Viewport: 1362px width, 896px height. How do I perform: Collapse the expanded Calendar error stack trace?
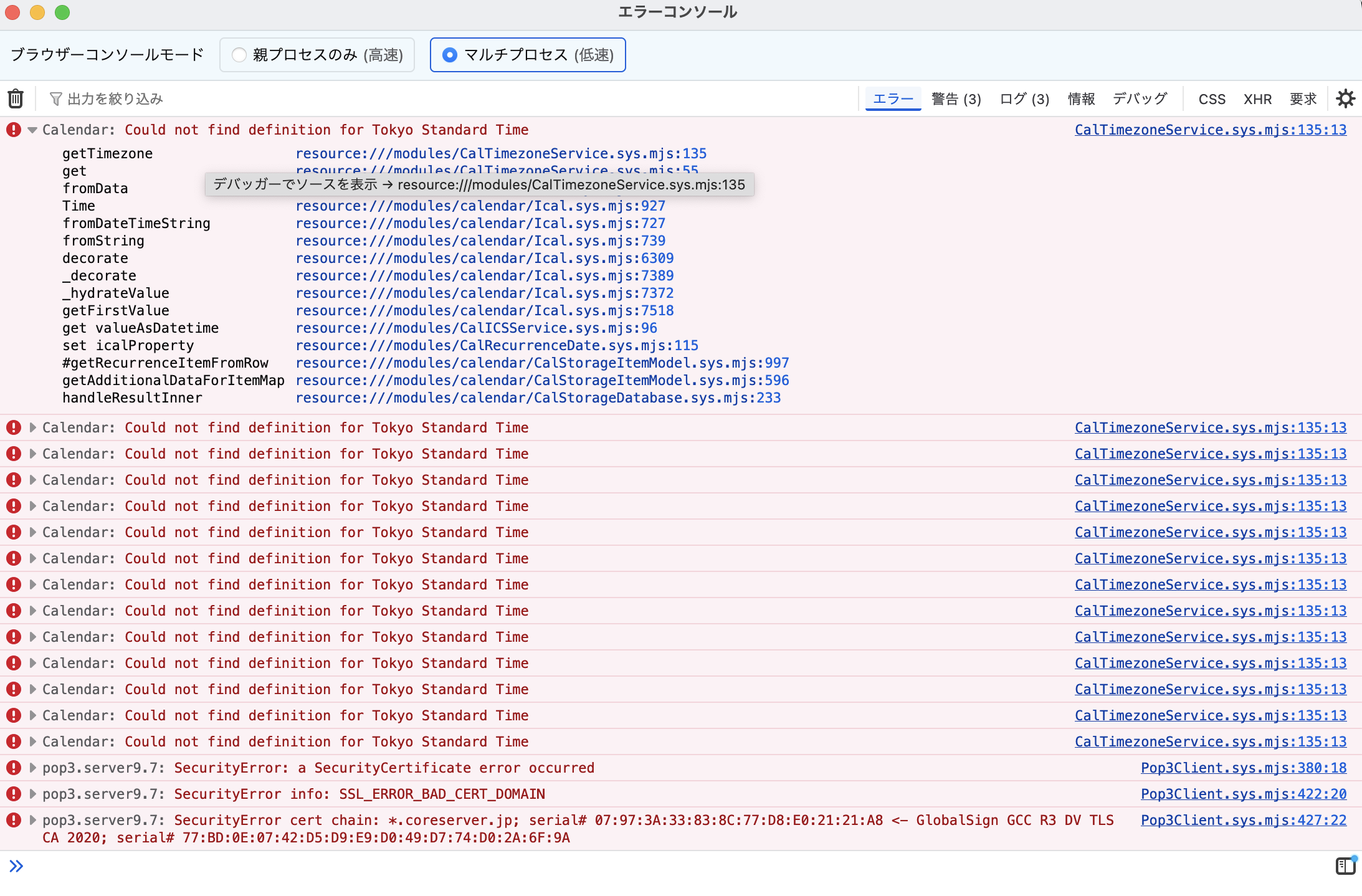point(32,130)
